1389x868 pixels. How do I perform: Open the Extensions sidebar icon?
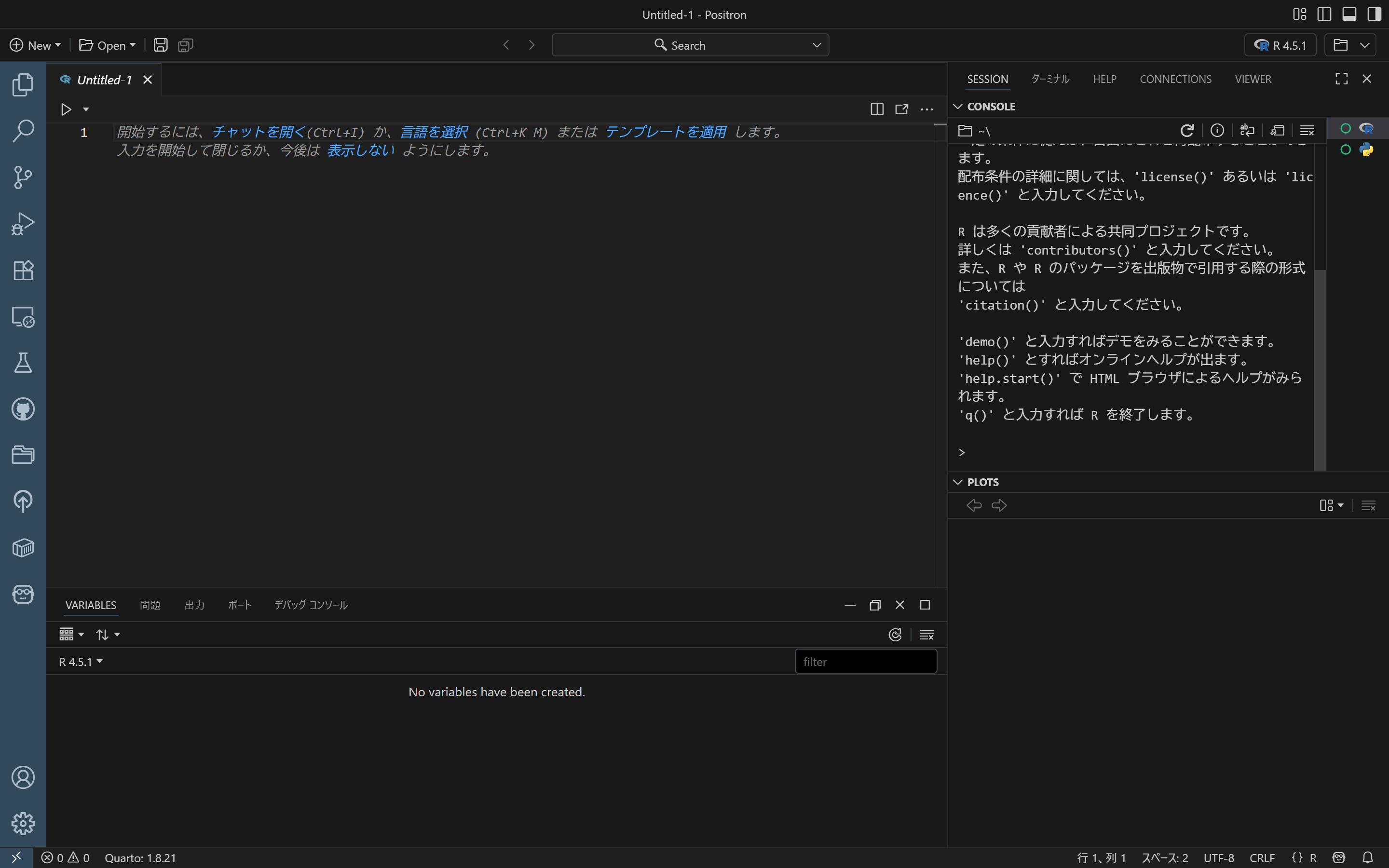23,271
